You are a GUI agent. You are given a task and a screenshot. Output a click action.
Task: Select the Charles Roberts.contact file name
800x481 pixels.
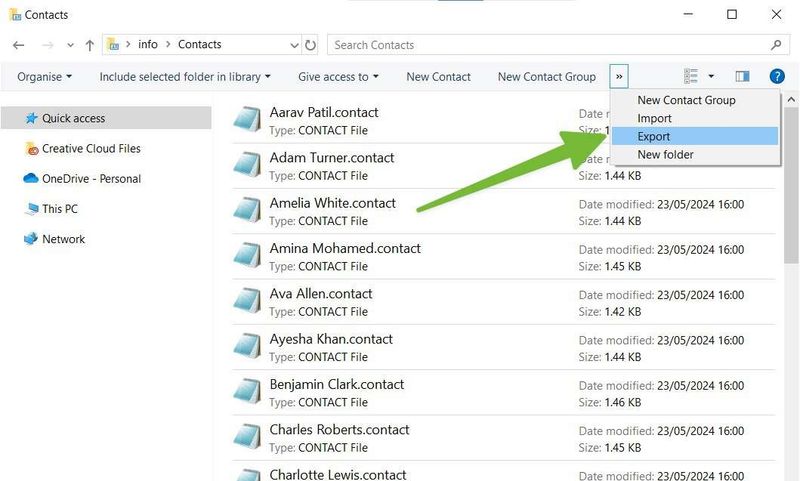(339, 430)
